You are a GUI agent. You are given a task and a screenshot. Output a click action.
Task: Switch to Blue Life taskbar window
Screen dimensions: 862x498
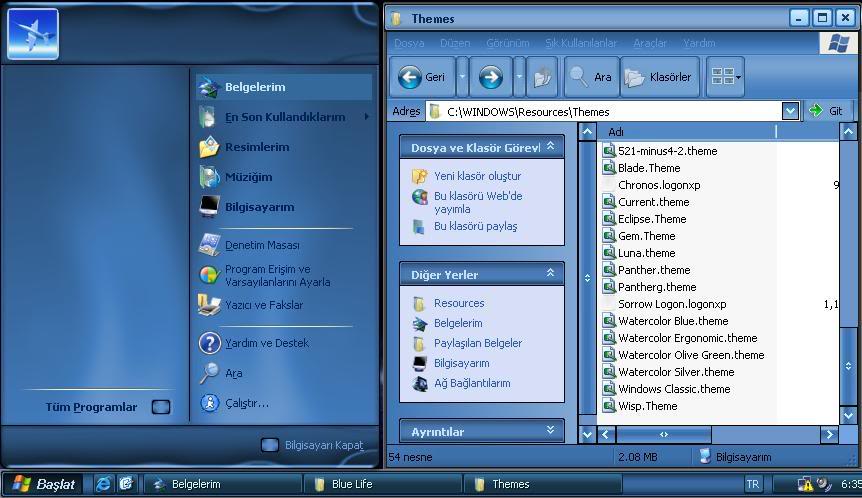(383, 484)
